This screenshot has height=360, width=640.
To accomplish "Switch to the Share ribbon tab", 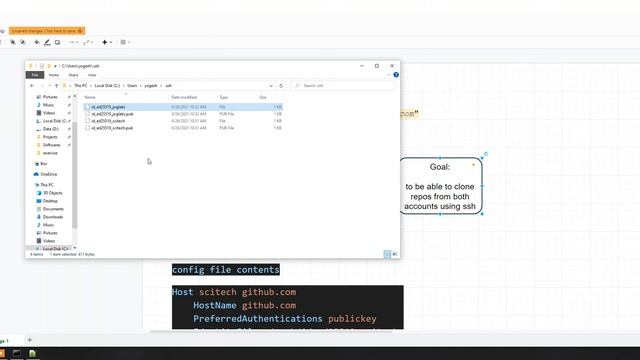I will point(73,75).
